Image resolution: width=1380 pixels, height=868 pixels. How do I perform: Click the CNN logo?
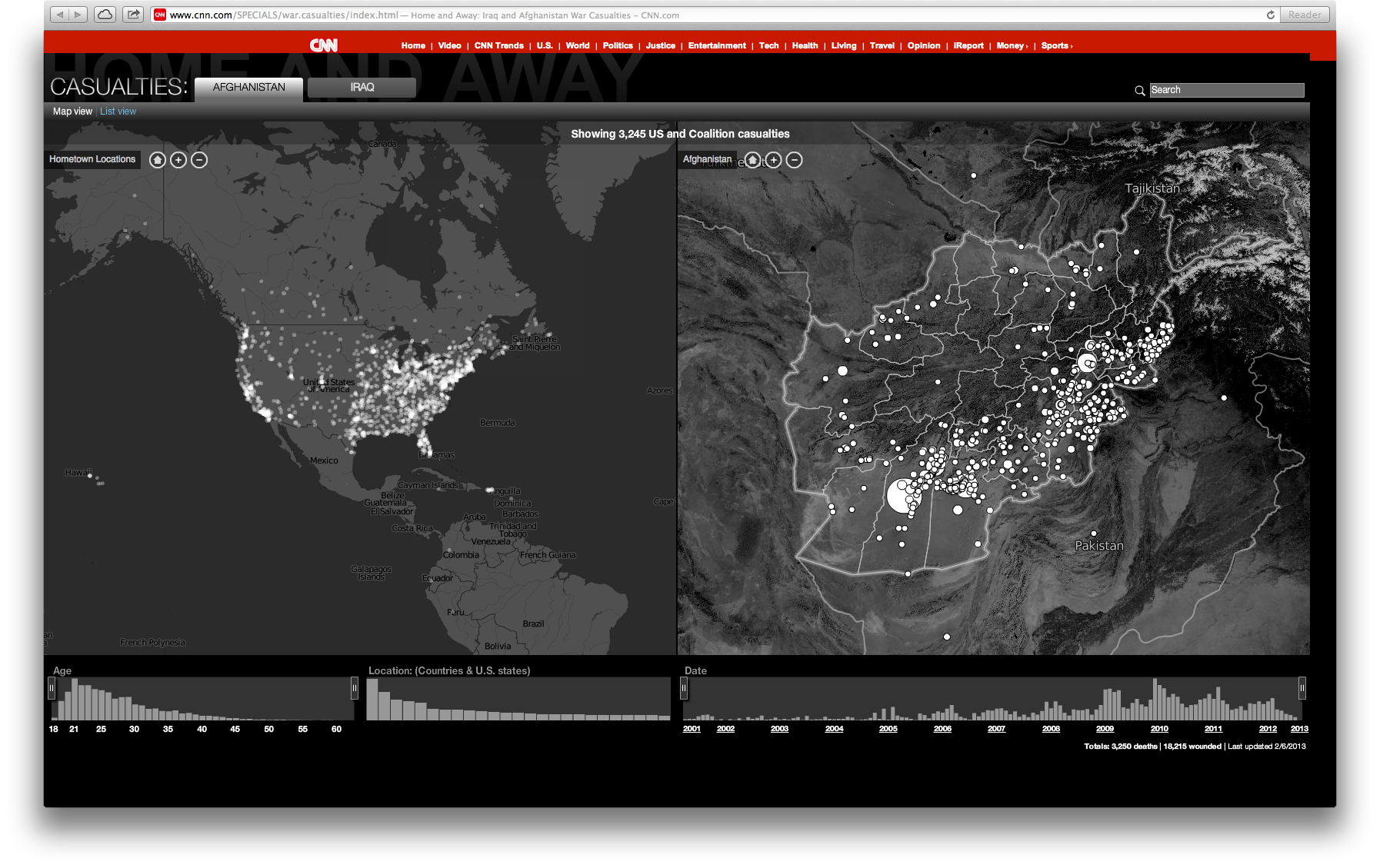[x=324, y=45]
